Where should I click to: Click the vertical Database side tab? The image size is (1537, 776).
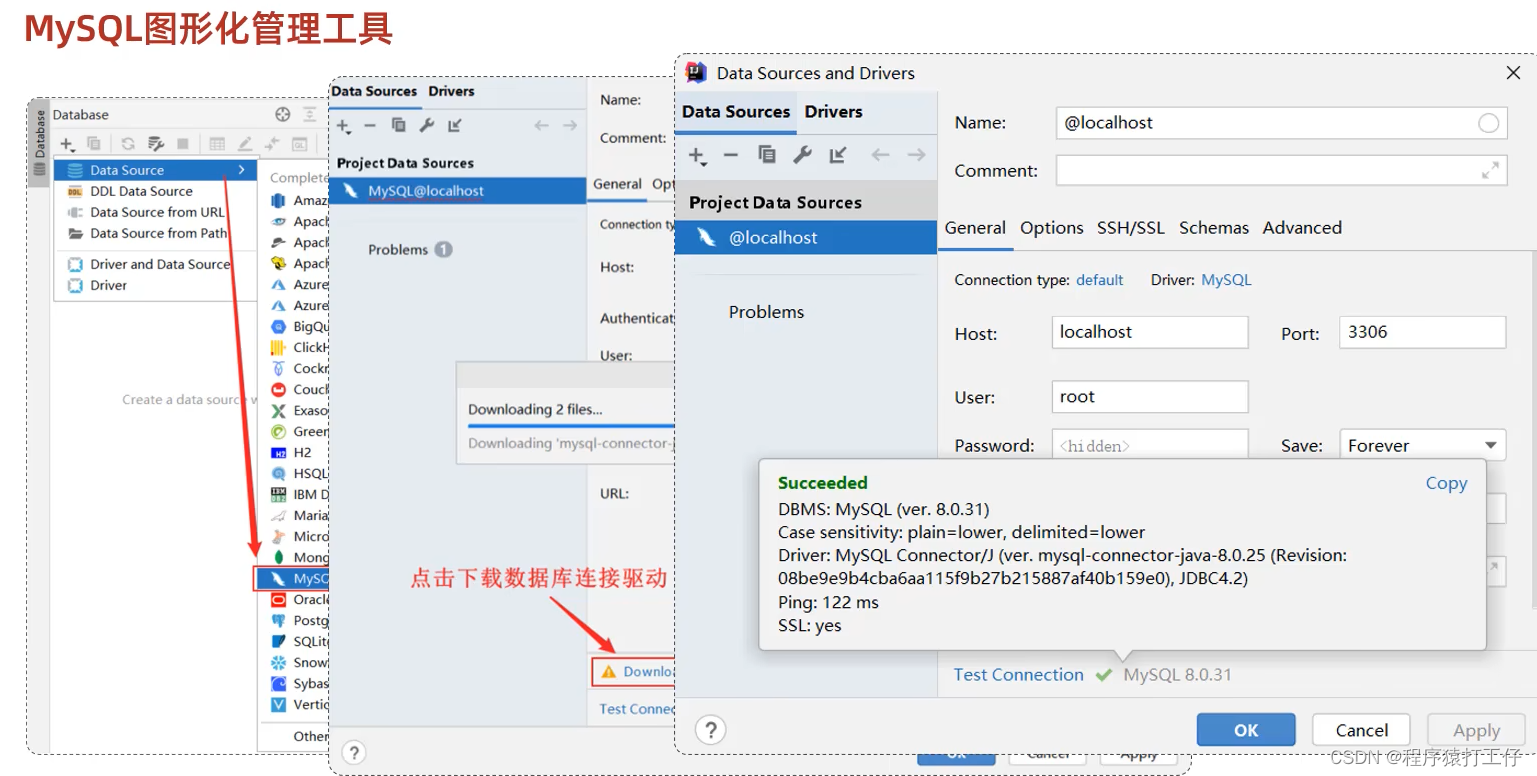[40, 143]
